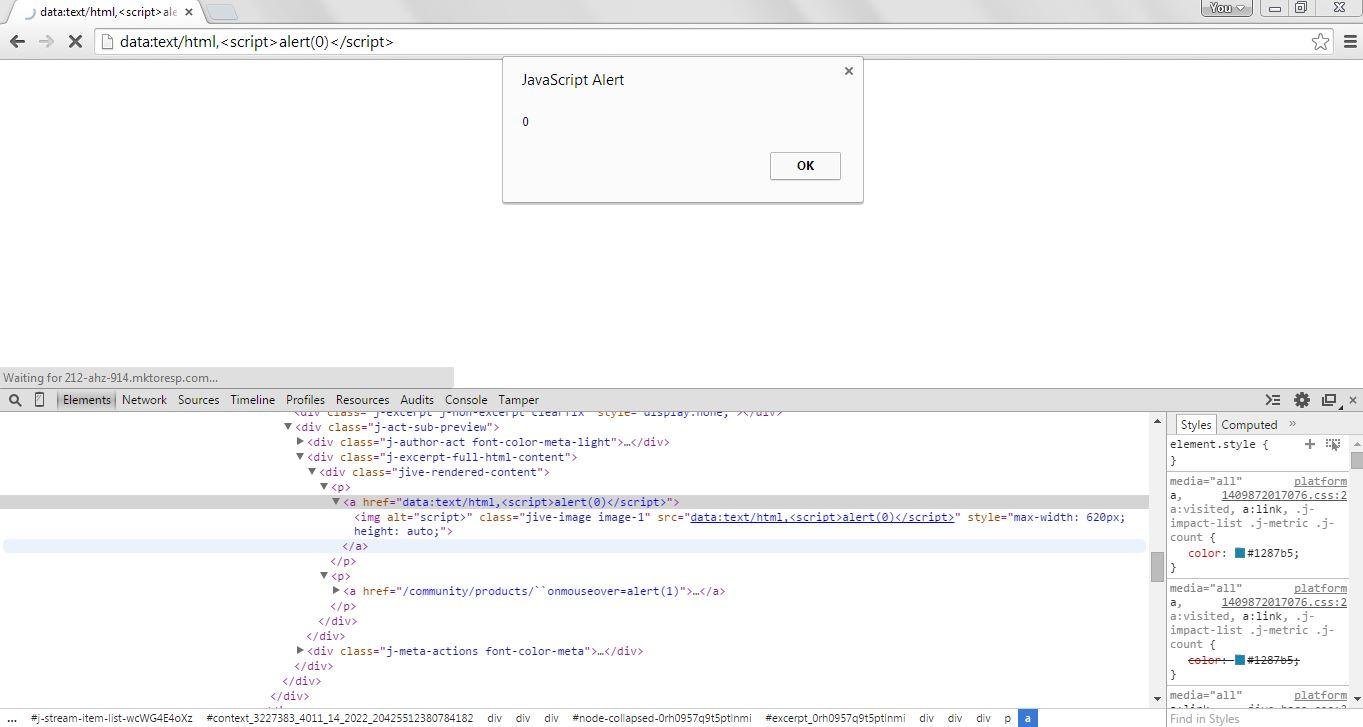The image size is (1363, 727).
Task: Toggle the element state icon in Styles
Action: pyautogui.click(x=1333, y=444)
